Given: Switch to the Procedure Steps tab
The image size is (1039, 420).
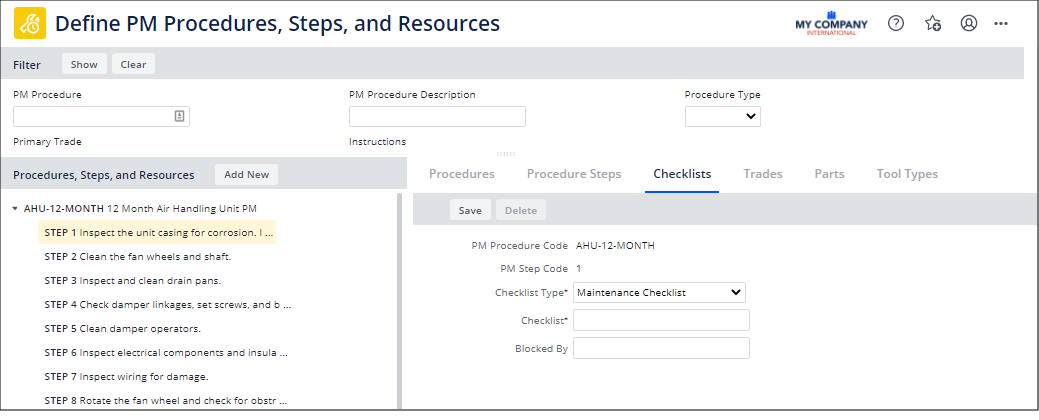Looking at the screenshot, I should click(574, 174).
